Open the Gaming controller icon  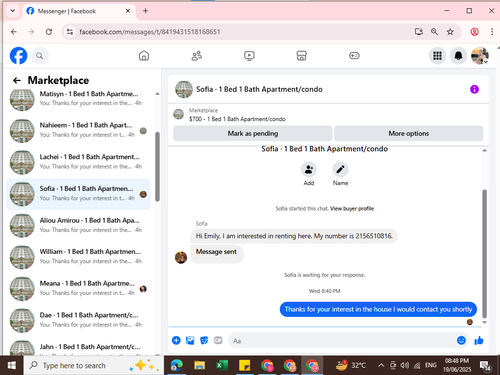[354, 56]
